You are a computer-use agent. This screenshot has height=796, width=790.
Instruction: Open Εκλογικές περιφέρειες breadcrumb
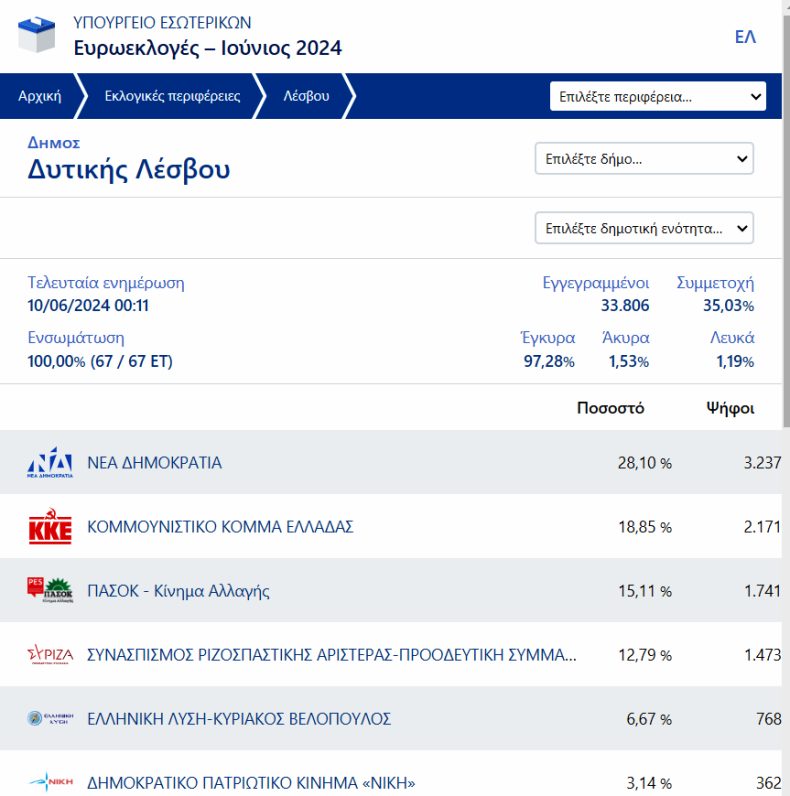coord(172,96)
